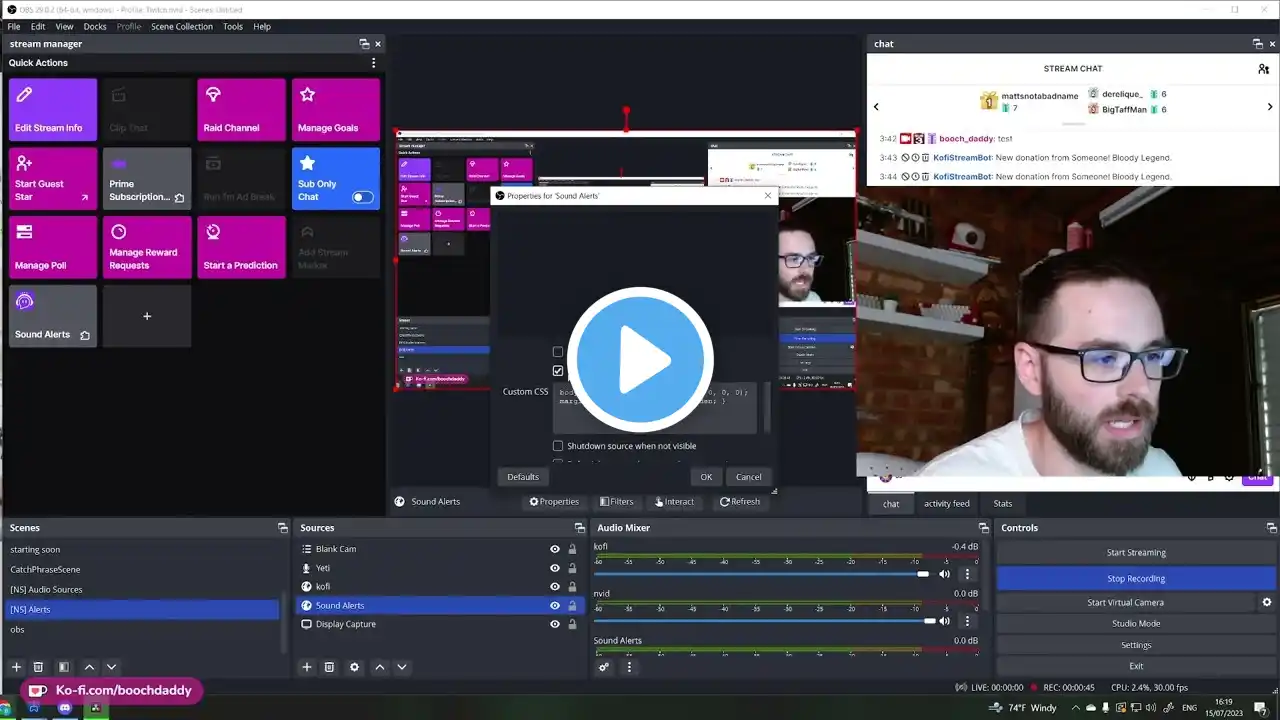
Task: Check 'Shutdown source when not visible' box
Action: [x=558, y=446]
